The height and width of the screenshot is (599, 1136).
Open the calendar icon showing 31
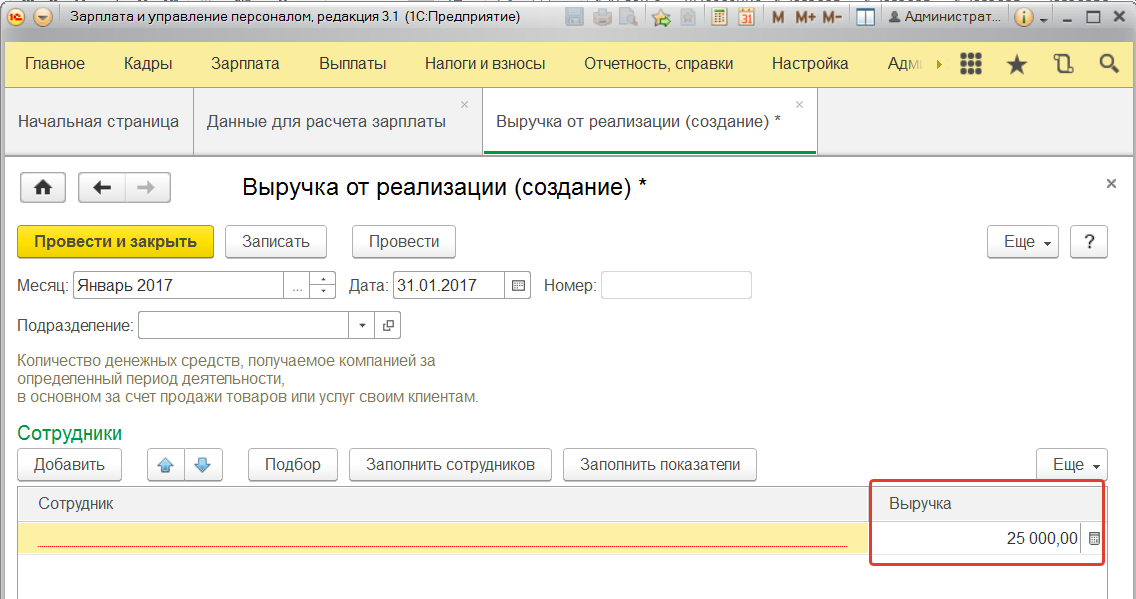[746, 17]
